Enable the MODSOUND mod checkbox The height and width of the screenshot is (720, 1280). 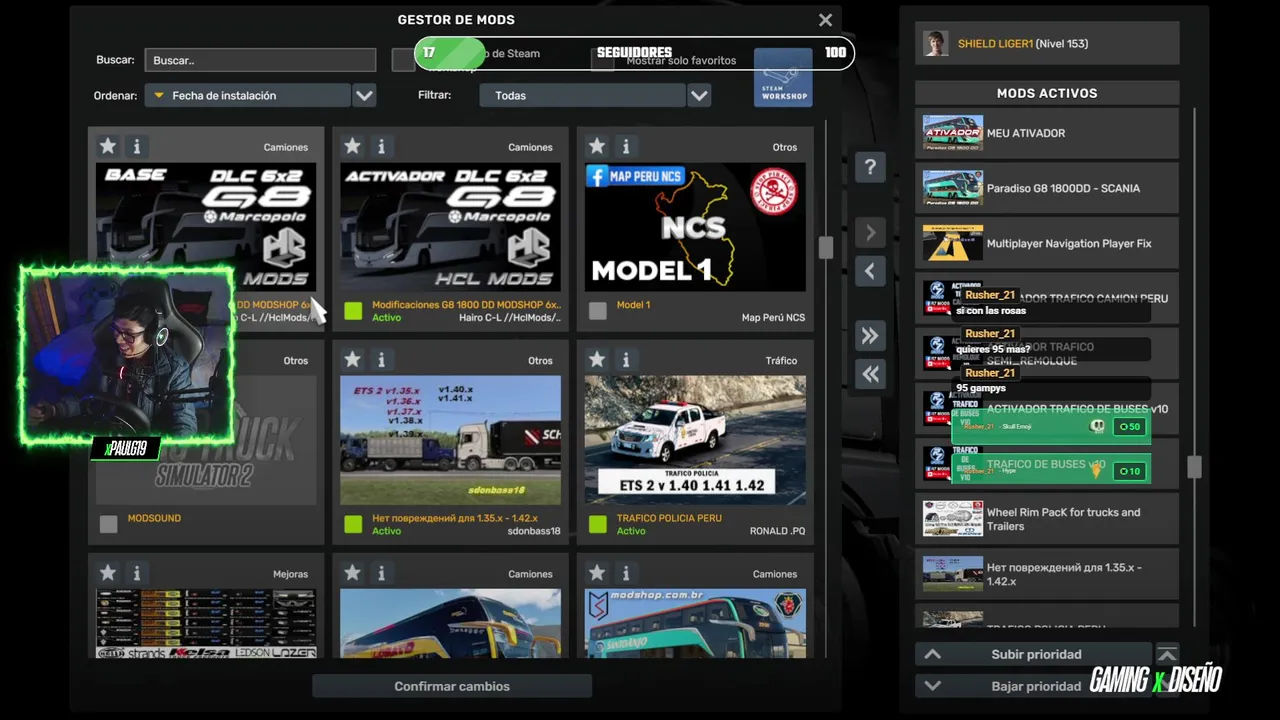[109, 524]
